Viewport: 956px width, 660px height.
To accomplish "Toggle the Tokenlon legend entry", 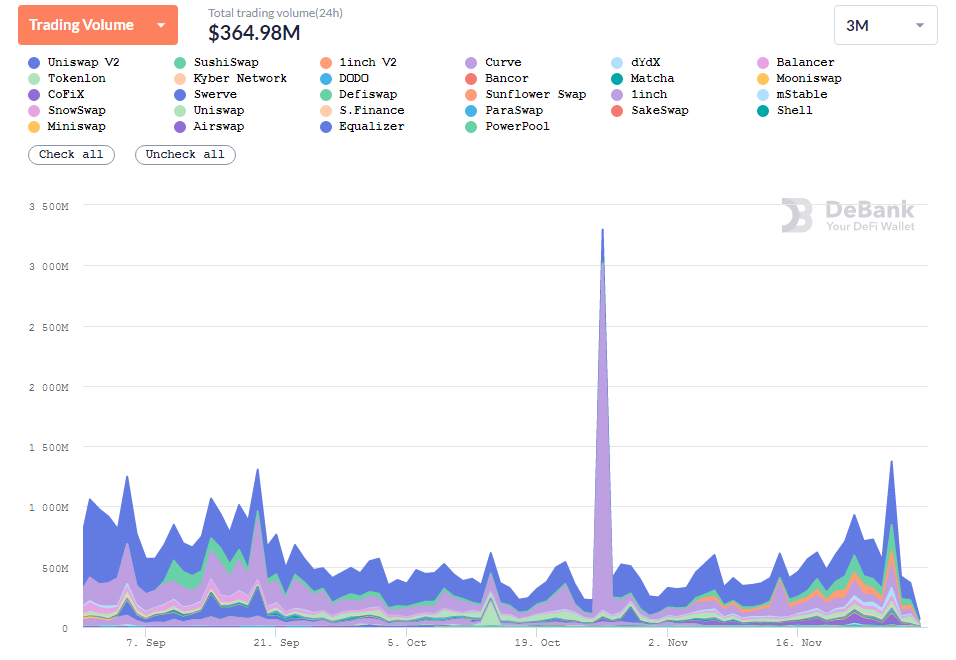I will 67,79.
